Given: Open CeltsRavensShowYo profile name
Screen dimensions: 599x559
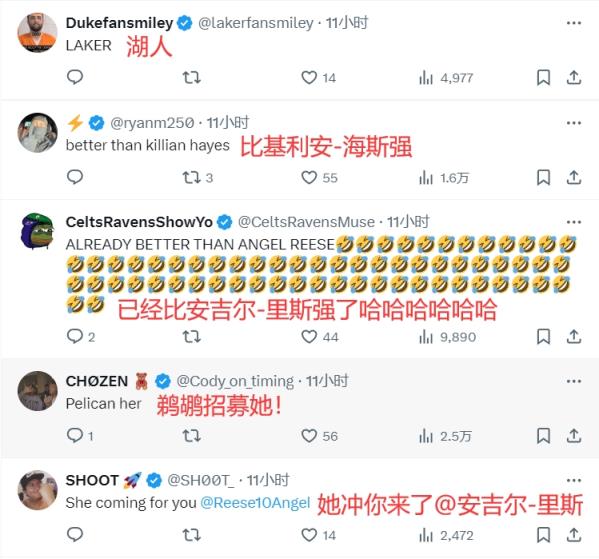Looking at the screenshot, I should [x=139, y=222].
